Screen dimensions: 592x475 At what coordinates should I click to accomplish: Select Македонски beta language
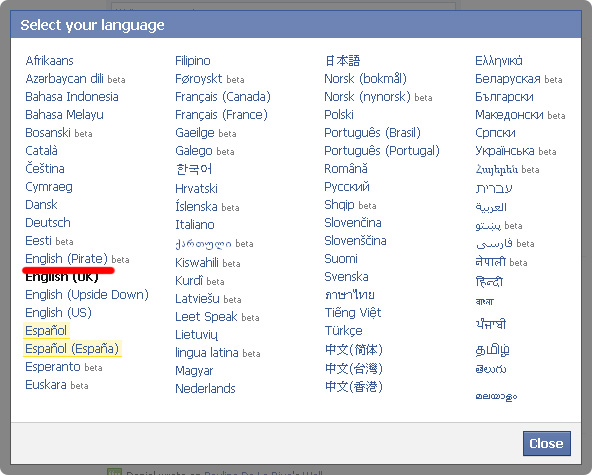pos(509,114)
